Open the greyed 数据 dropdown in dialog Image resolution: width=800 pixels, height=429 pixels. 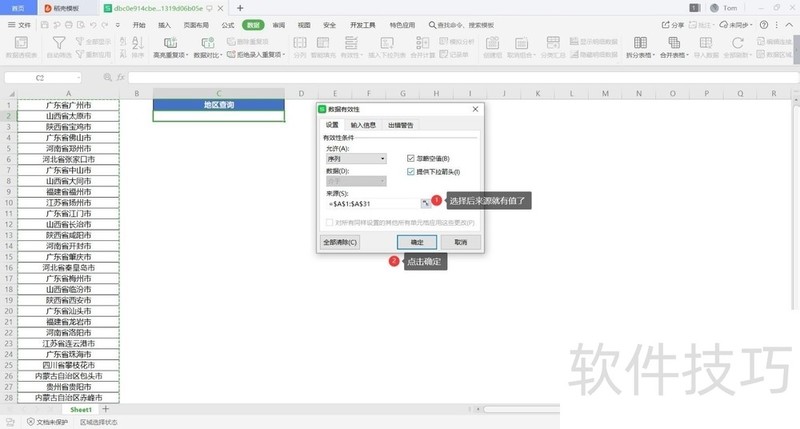tap(356, 181)
